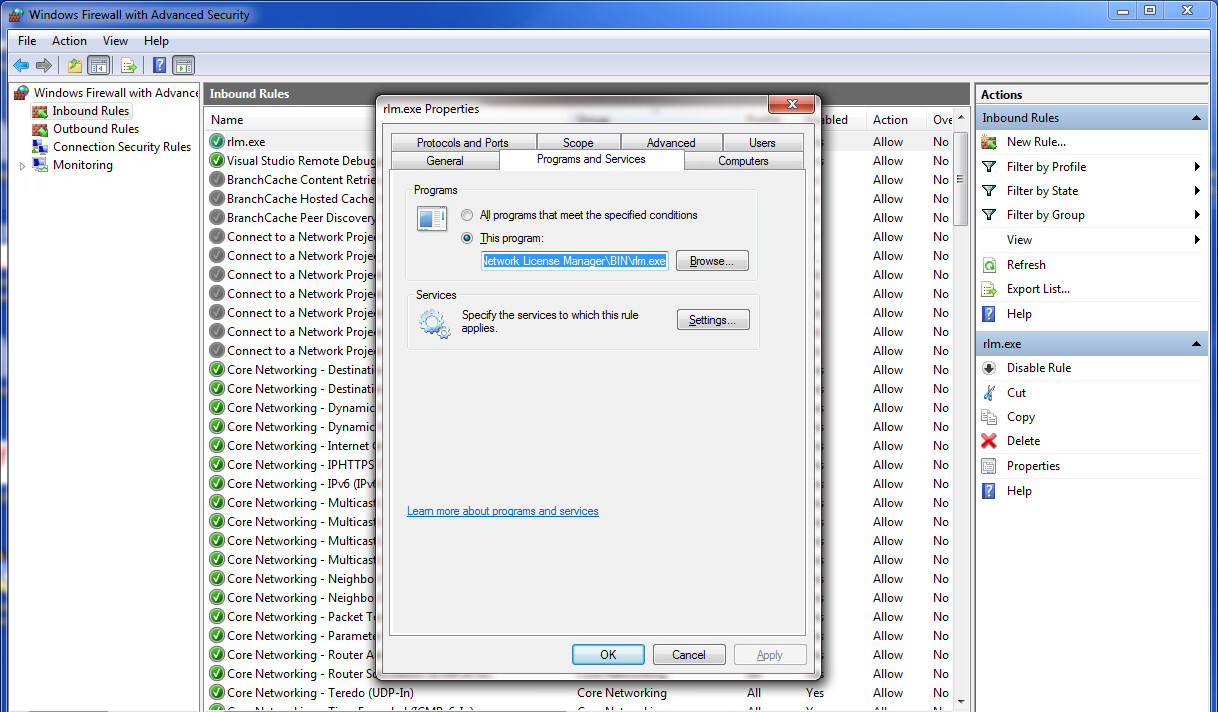Click the Properties icon in Actions pane
The height and width of the screenshot is (712, 1218).
(989, 466)
